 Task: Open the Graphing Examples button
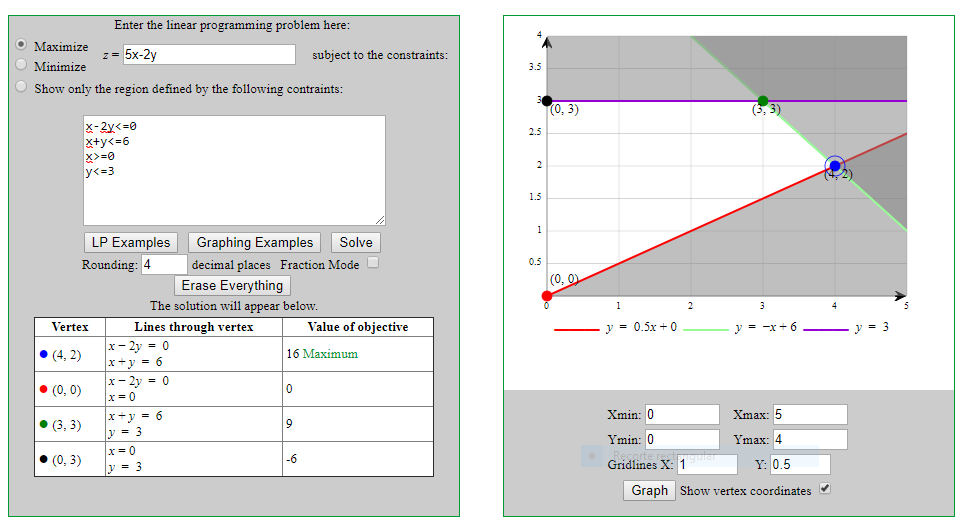click(x=254, y=242)
